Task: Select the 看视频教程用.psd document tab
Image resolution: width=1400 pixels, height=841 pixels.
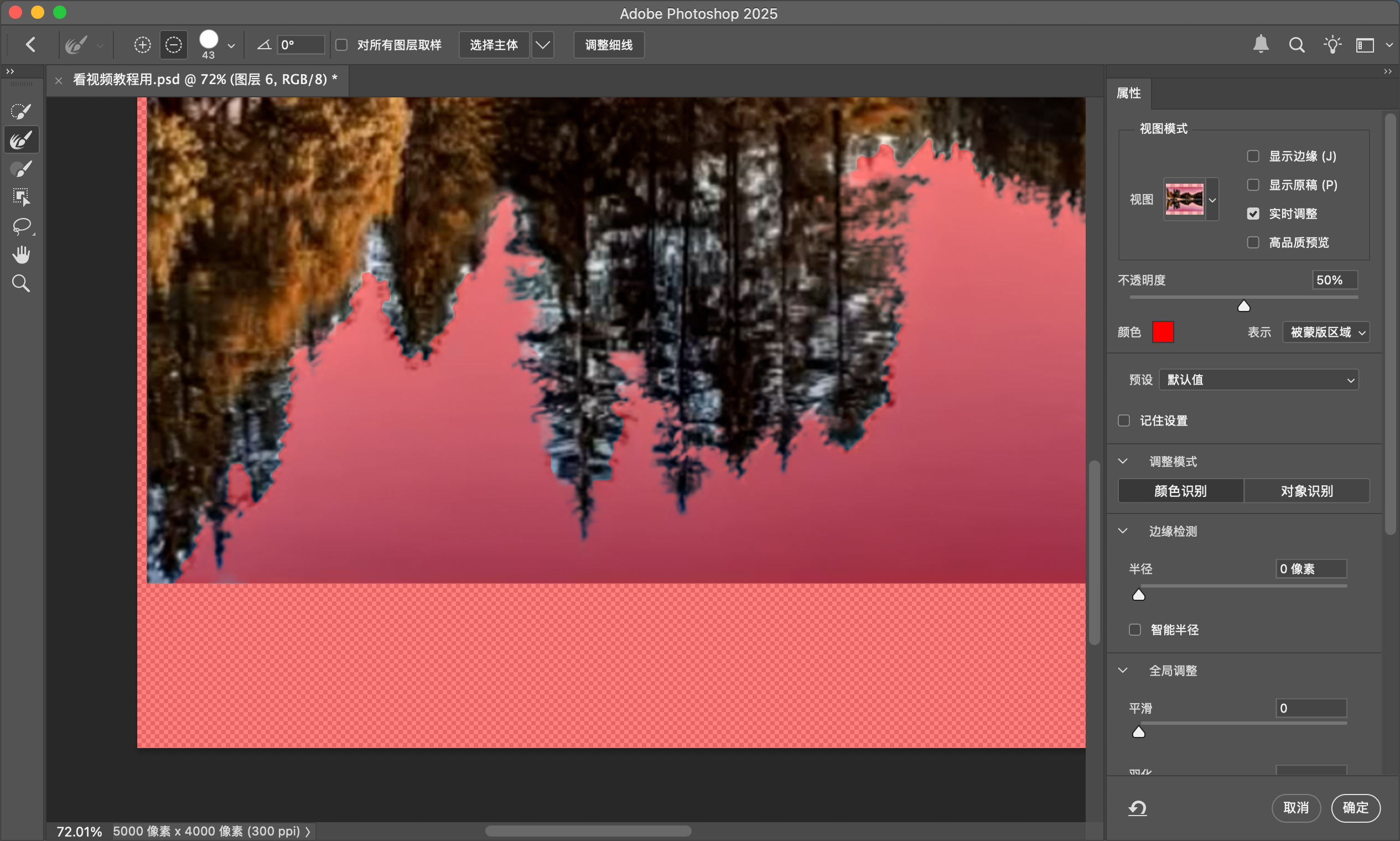Action: point(205,79)
